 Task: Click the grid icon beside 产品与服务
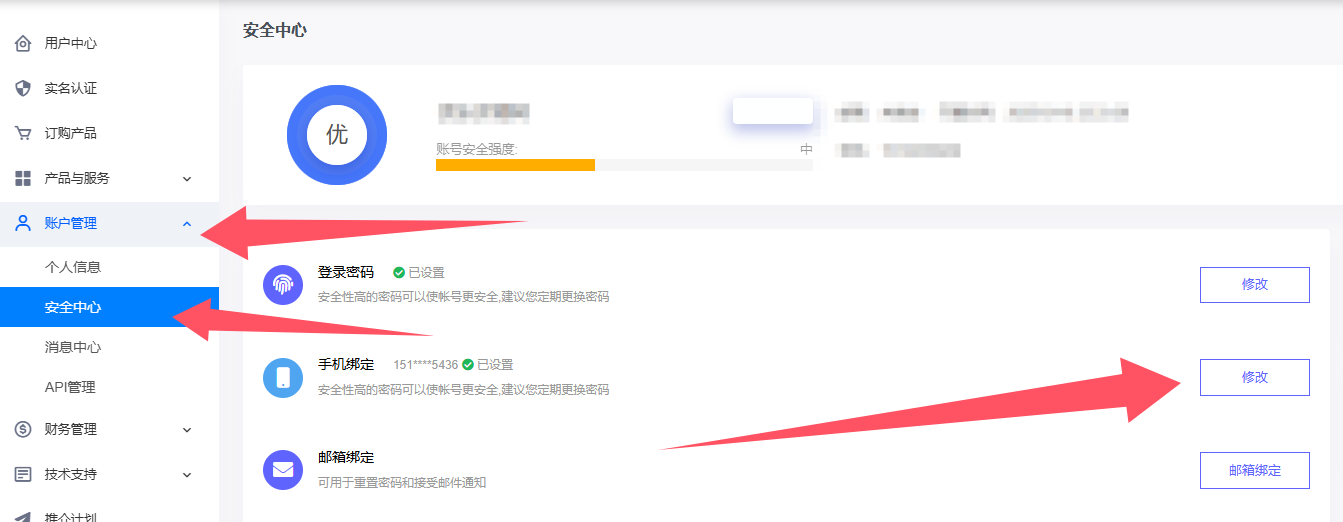tap(23, 178)
